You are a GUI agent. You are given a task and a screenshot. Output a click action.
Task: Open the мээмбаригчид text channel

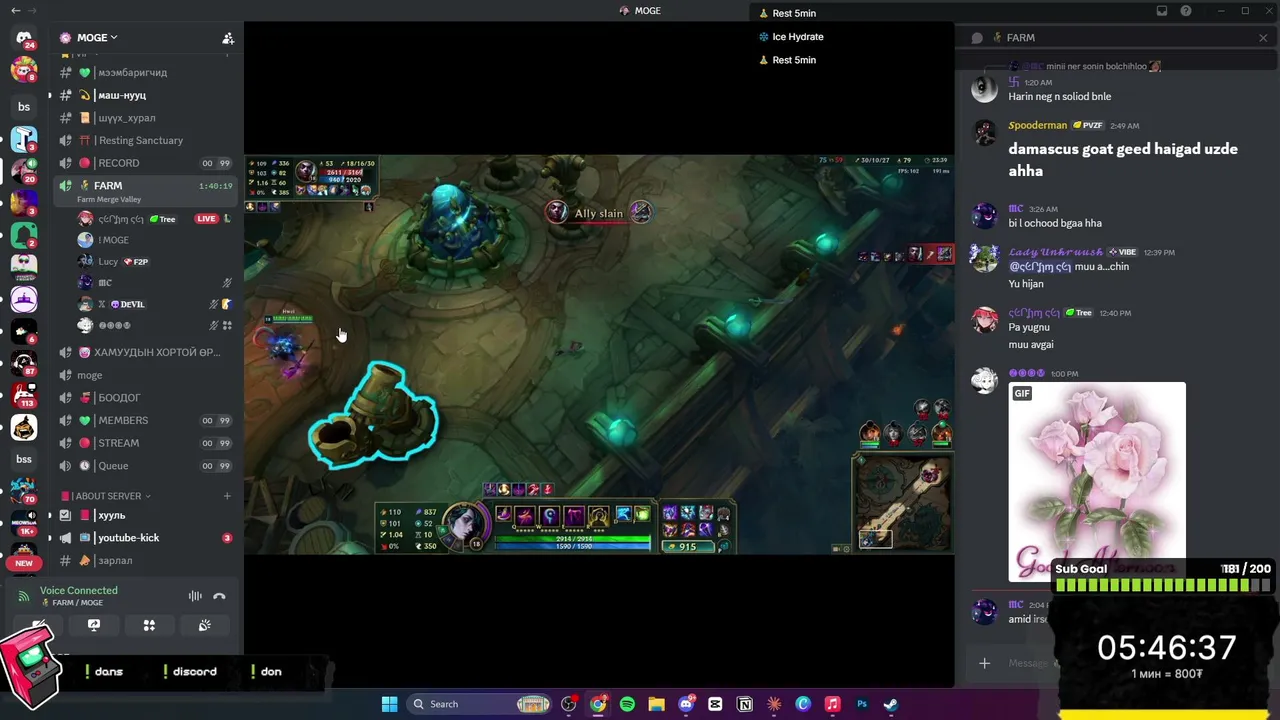pyautogui.click(x=143, y=72)
